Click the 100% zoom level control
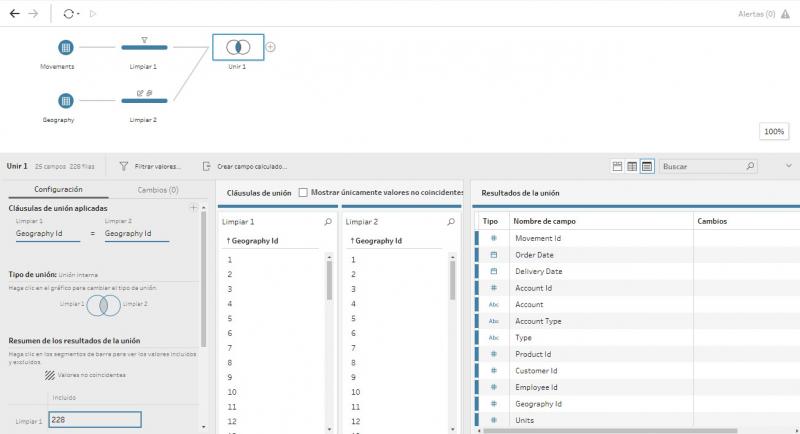Viewport: 800px width, 434px height. point(774,132)
